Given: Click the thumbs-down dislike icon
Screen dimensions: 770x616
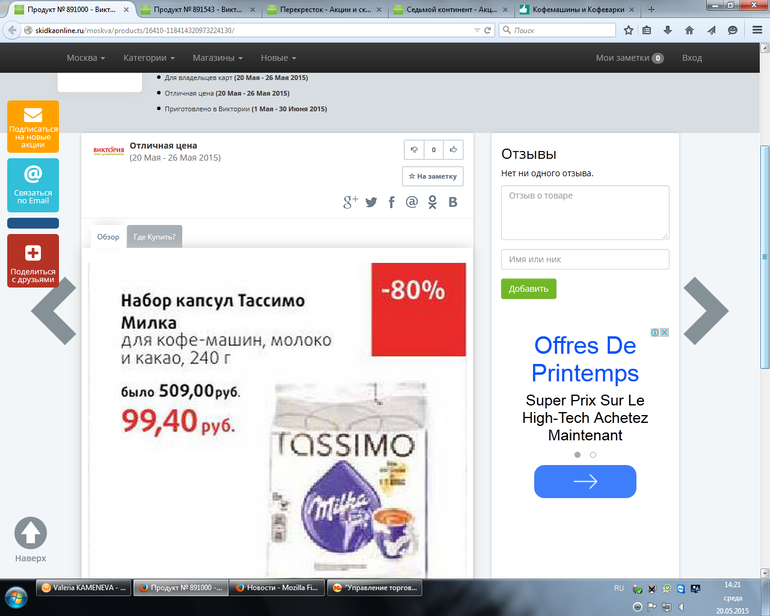Looking at the screenshot, I should point(414,150).
